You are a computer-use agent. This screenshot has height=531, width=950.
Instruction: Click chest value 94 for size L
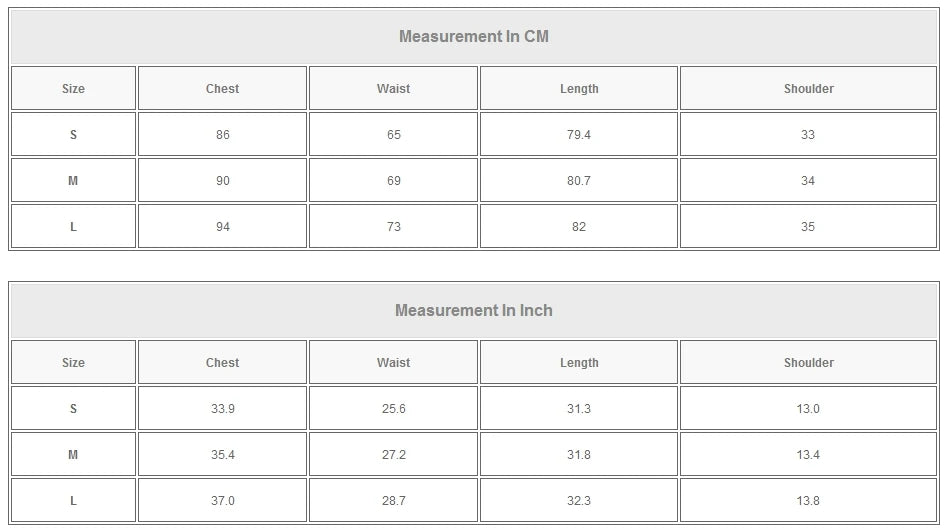(222, 227)
